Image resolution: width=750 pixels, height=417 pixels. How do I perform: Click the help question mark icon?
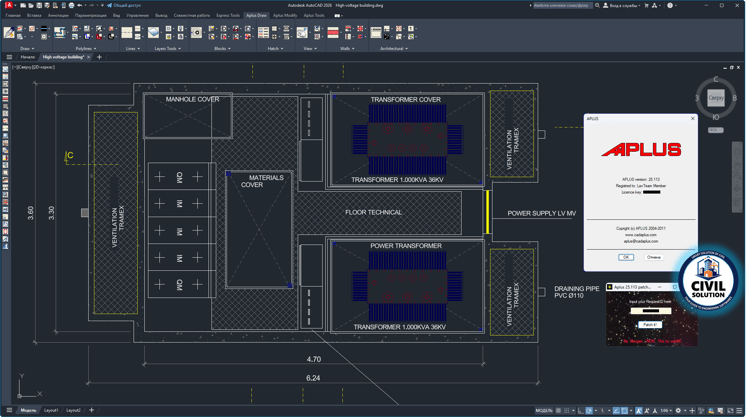tap(670, 5)
